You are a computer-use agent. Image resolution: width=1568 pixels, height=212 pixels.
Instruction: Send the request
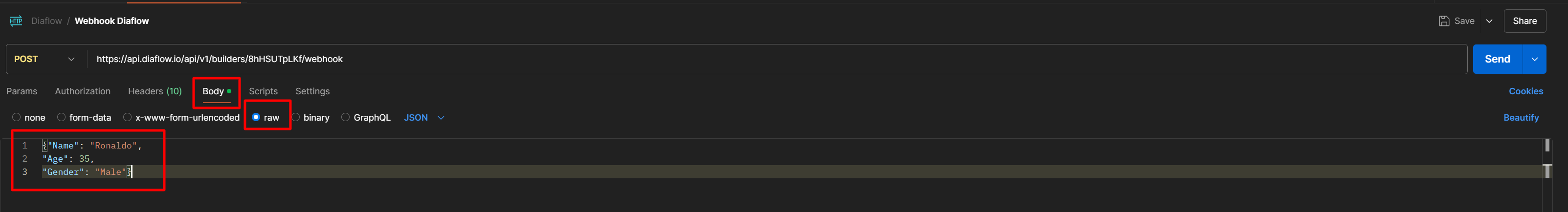[1497, 59]
